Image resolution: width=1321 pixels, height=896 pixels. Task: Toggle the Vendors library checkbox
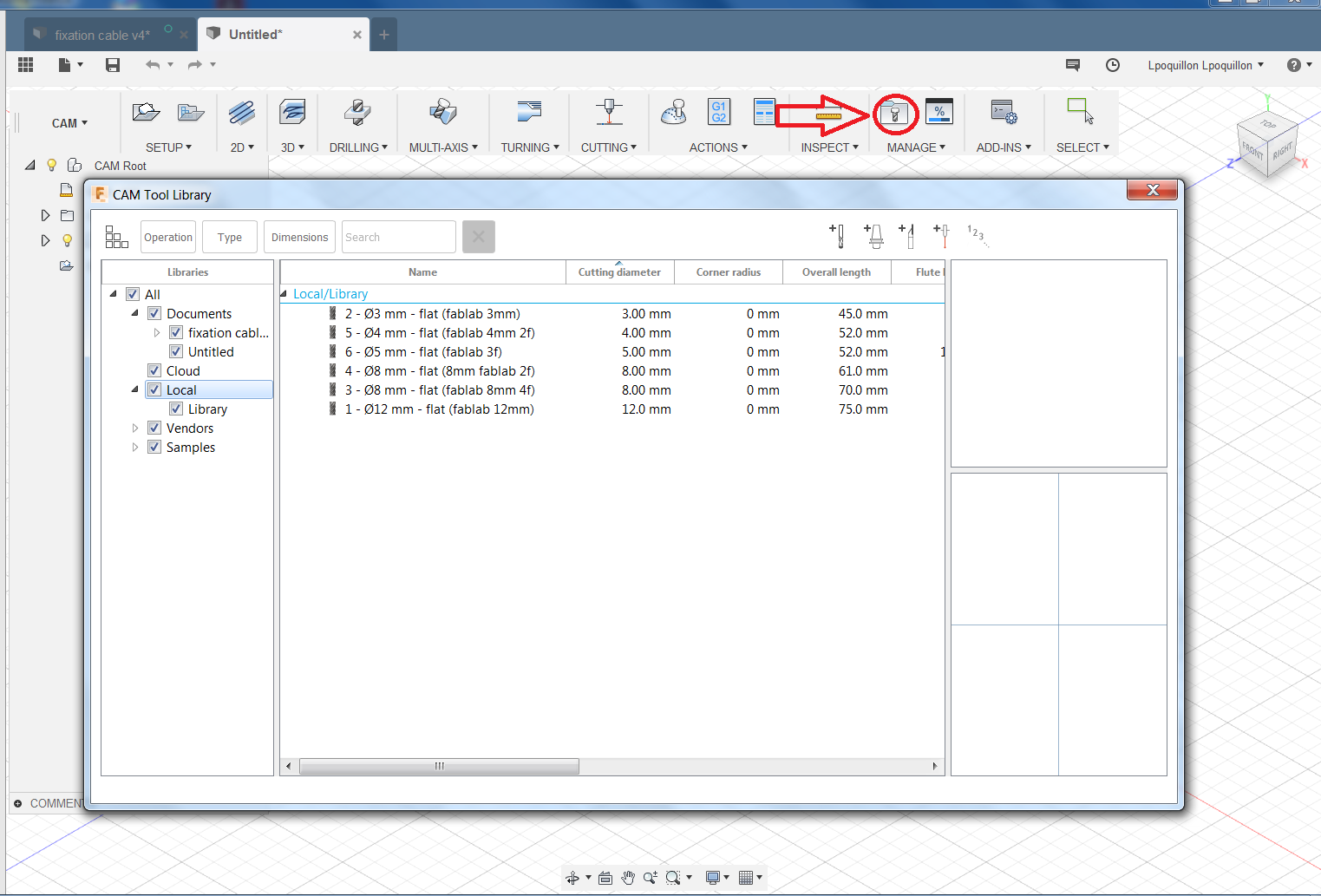pyautogui.click(x=154, y=428)
